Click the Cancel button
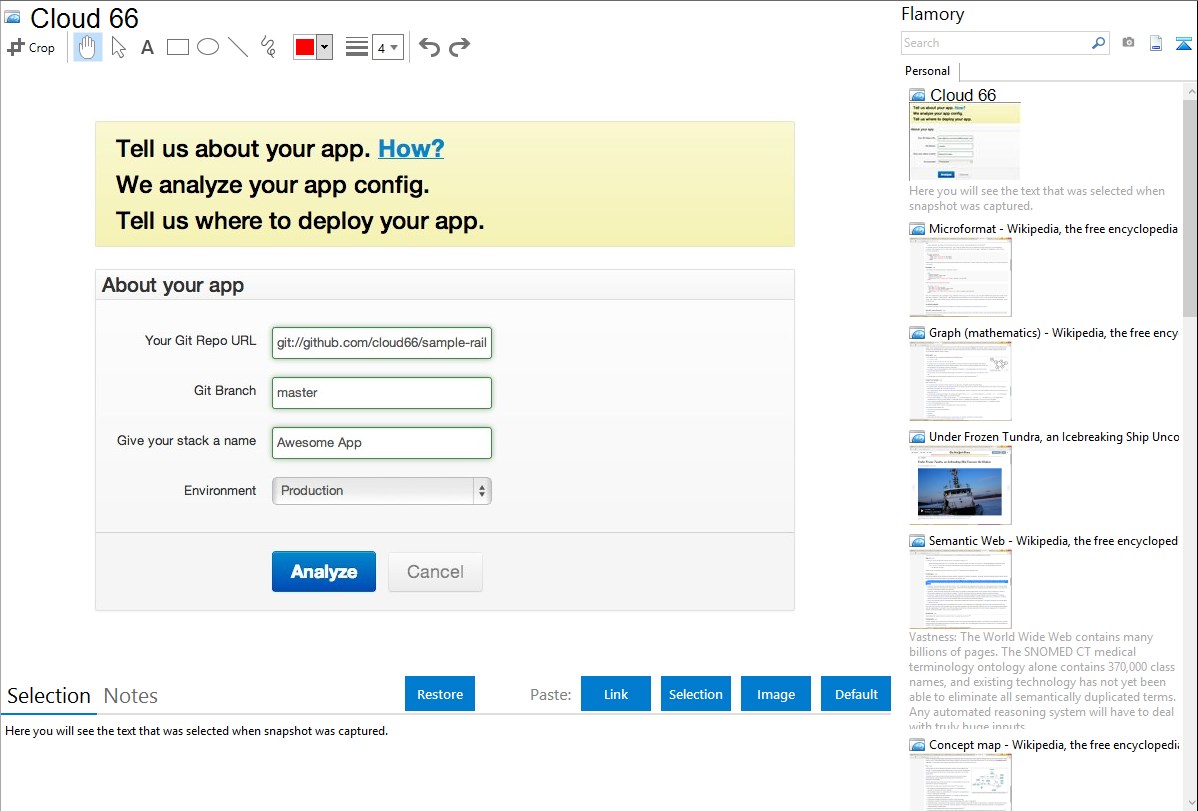Image resolution: width=1198 pixels, height=811 pixels. (x=435, y=572)
